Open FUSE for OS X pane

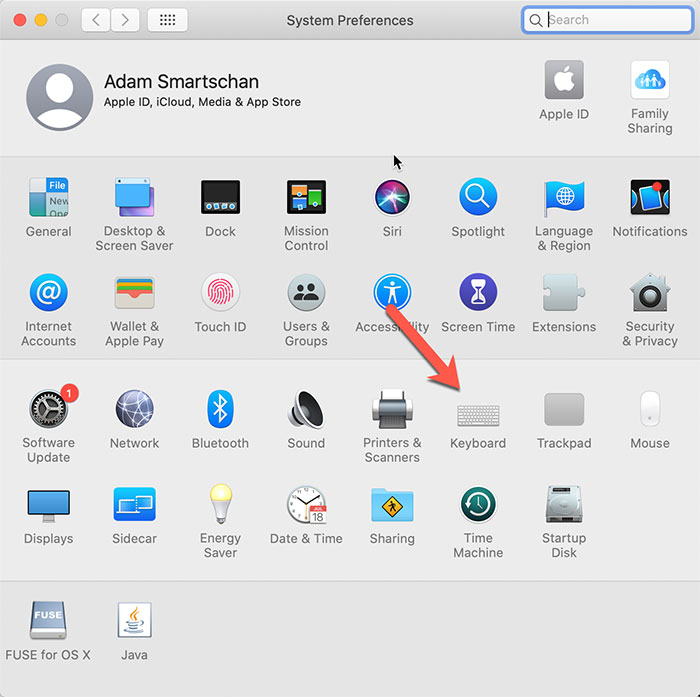[48, 620]
